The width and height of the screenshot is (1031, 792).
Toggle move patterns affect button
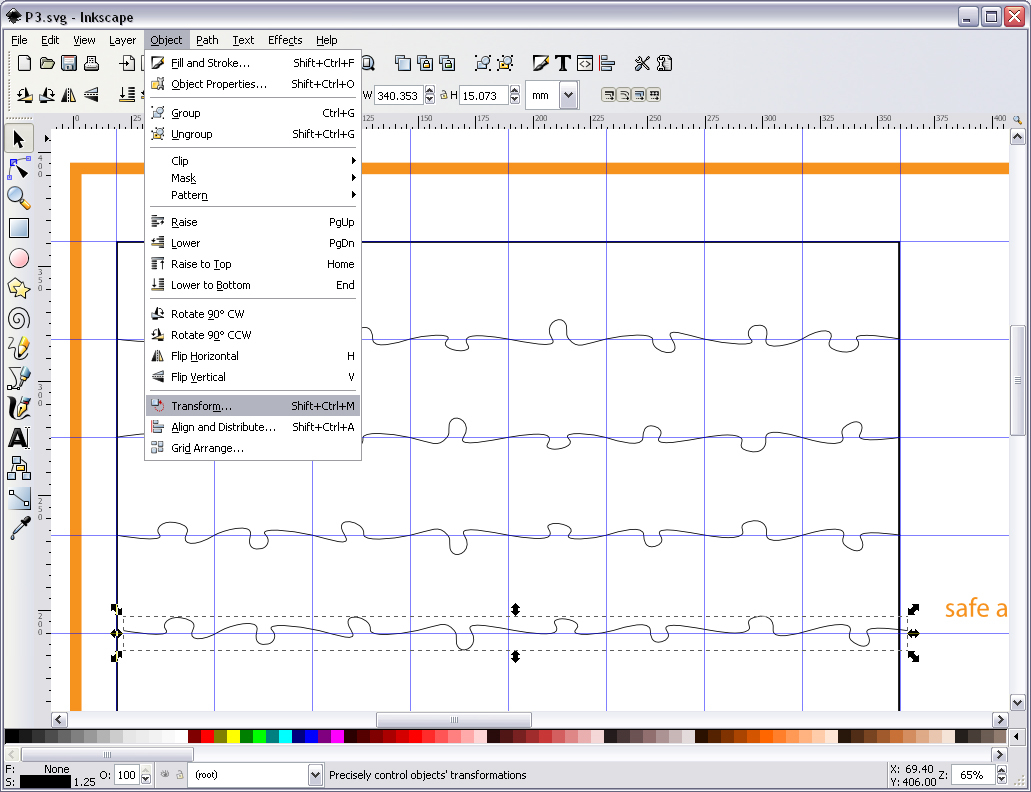click(x=654, y=95)
